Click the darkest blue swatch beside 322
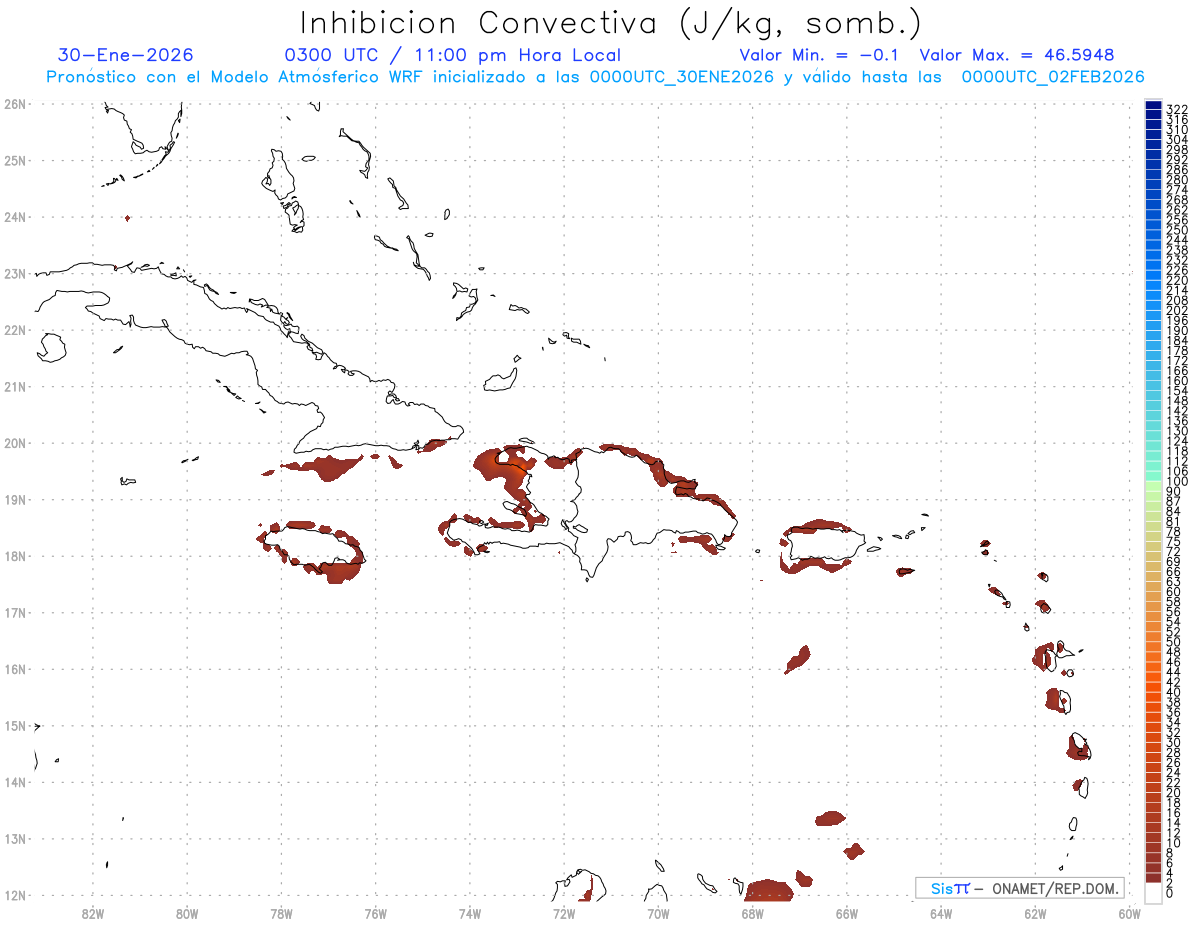The width and height of the screenshot is (1200, 927). [x=1153, y=106]
